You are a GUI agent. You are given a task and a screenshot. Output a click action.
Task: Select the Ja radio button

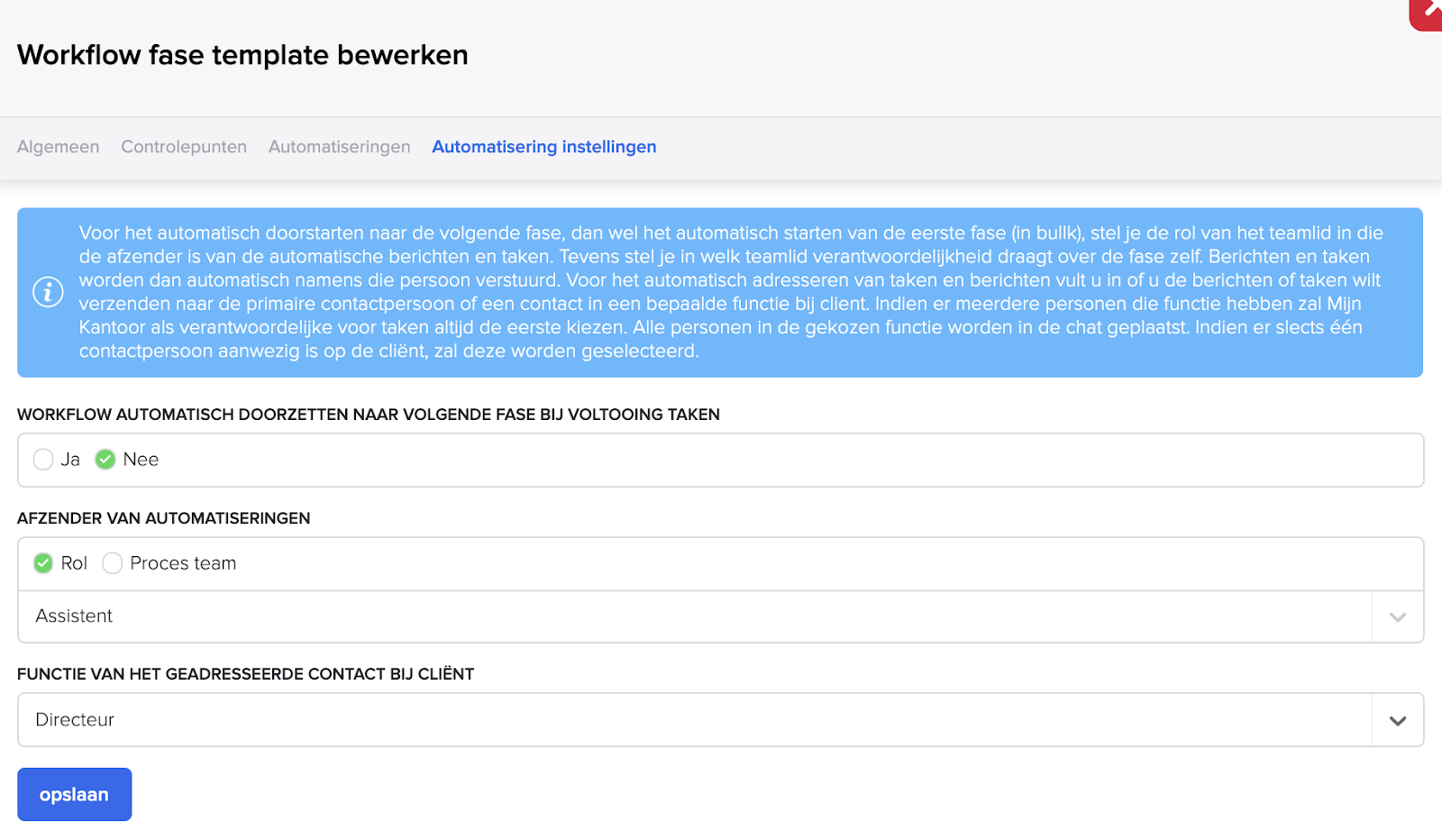point(43,460)
